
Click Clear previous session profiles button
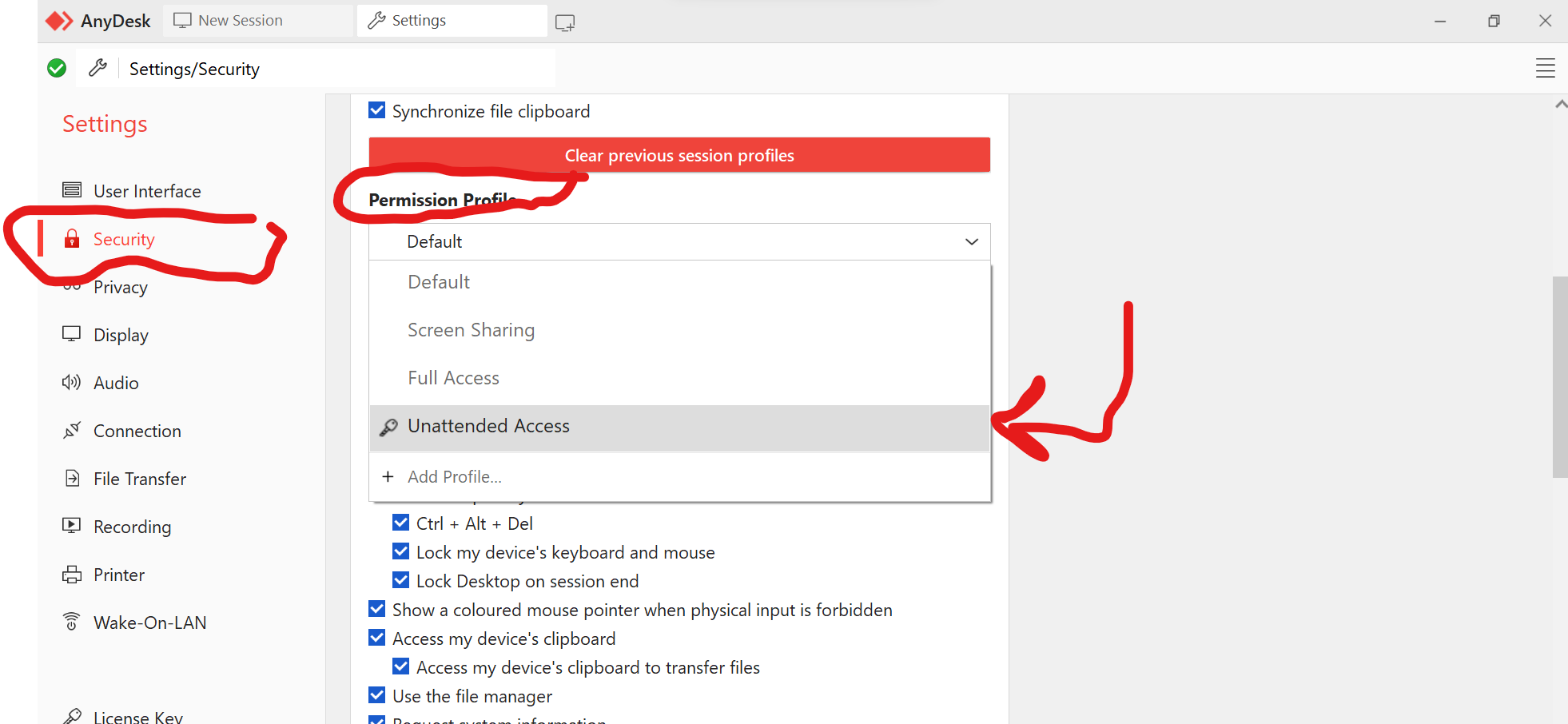pos(679,155)
